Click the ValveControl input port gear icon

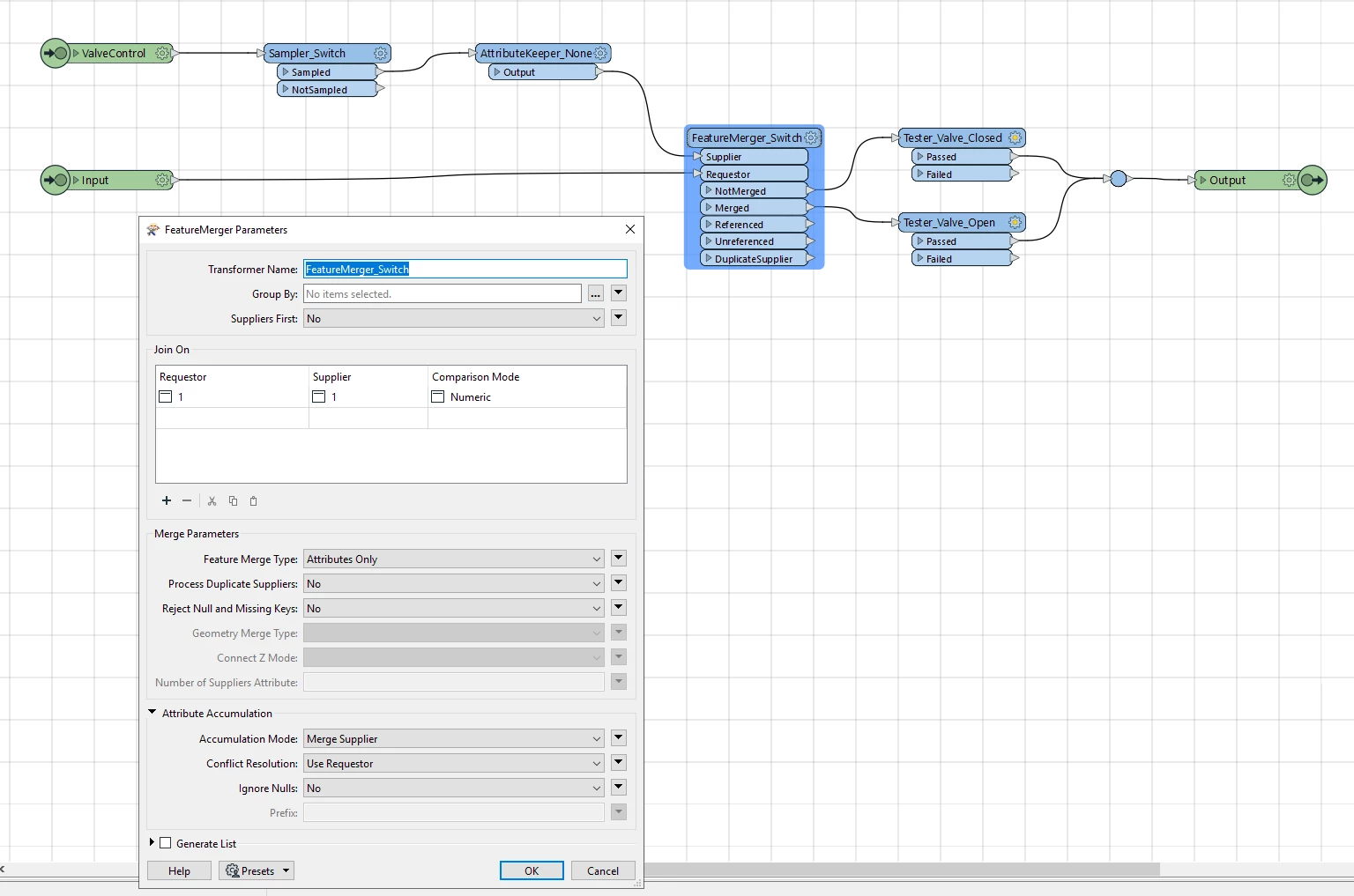162,54
